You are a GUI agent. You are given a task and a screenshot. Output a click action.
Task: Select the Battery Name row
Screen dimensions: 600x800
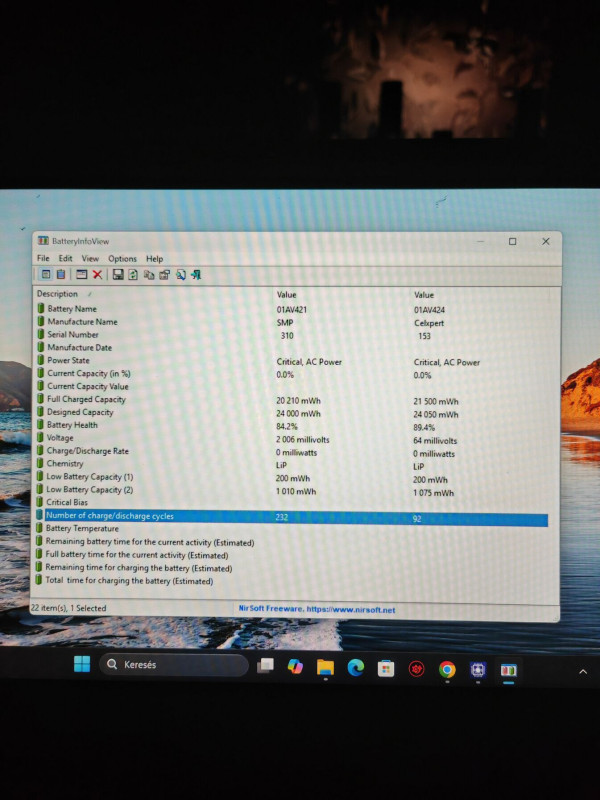coord(292,309)
